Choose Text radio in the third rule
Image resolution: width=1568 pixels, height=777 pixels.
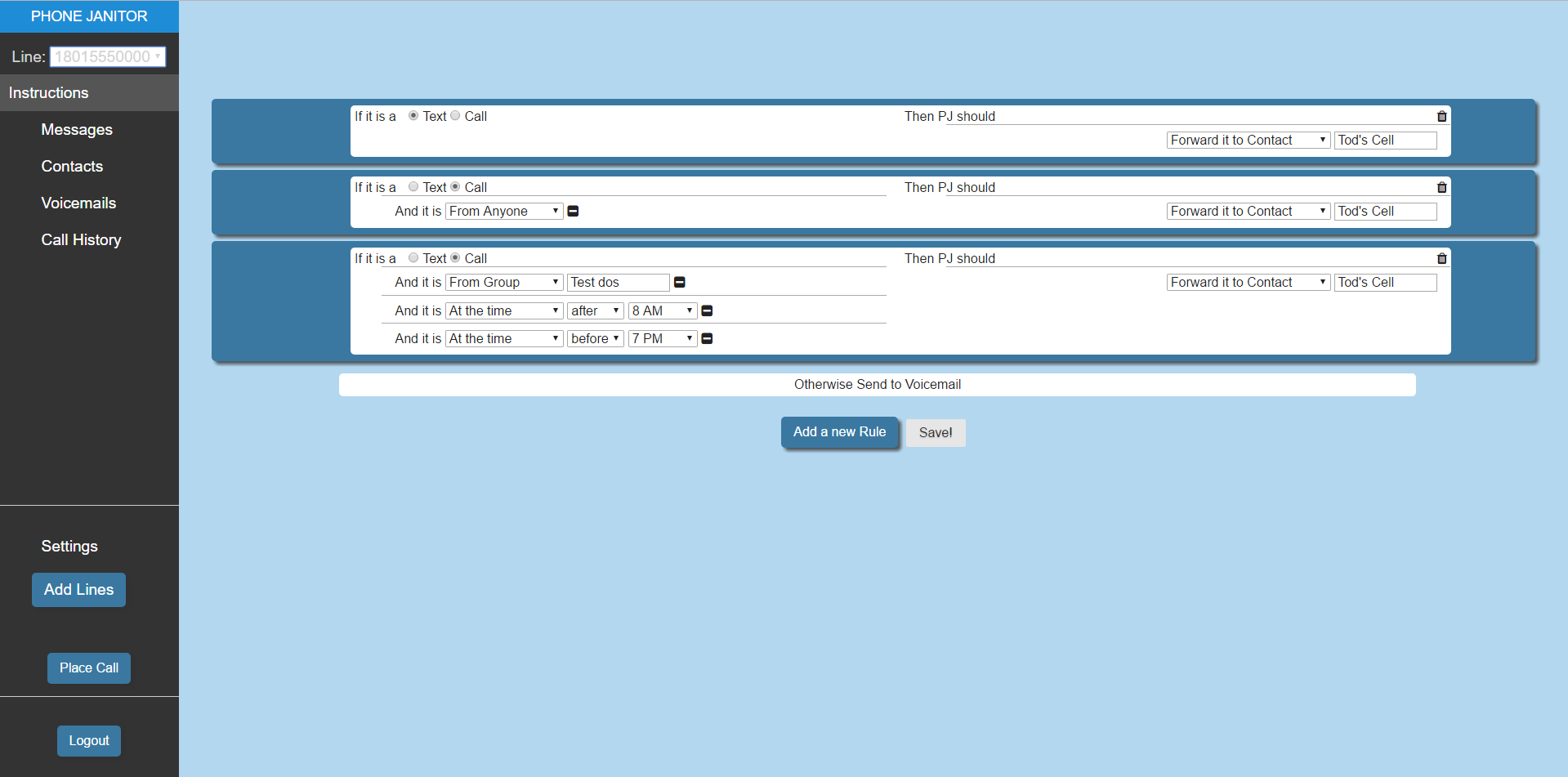pyautogui.click(x=413, y=258)
